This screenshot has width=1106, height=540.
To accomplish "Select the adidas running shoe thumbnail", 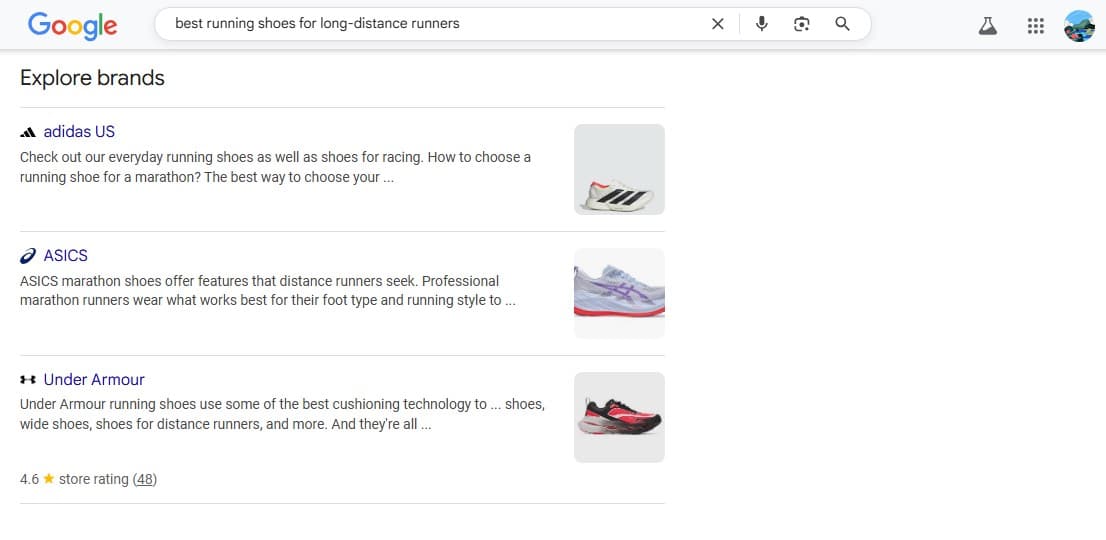I will coord(619,169).
